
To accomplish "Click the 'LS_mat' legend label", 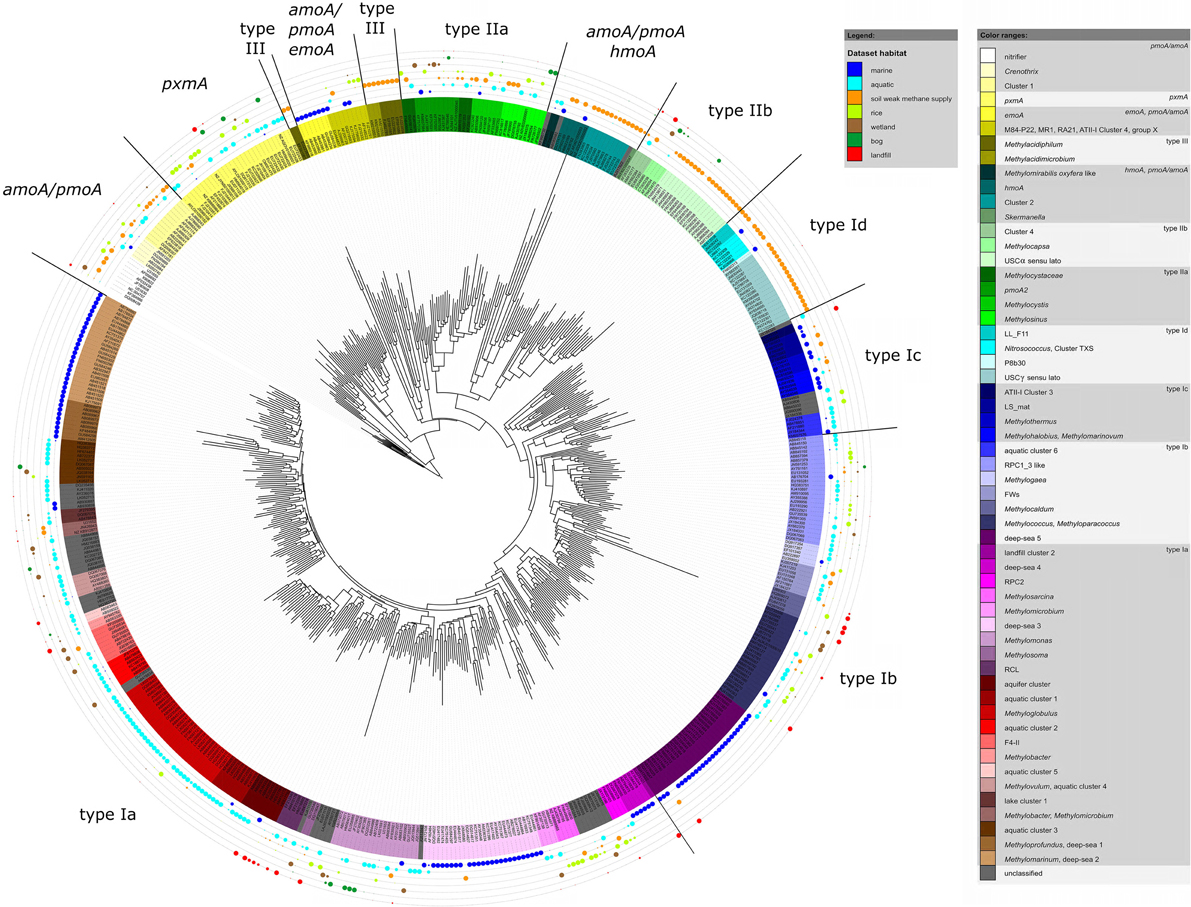I will 1017,407.
